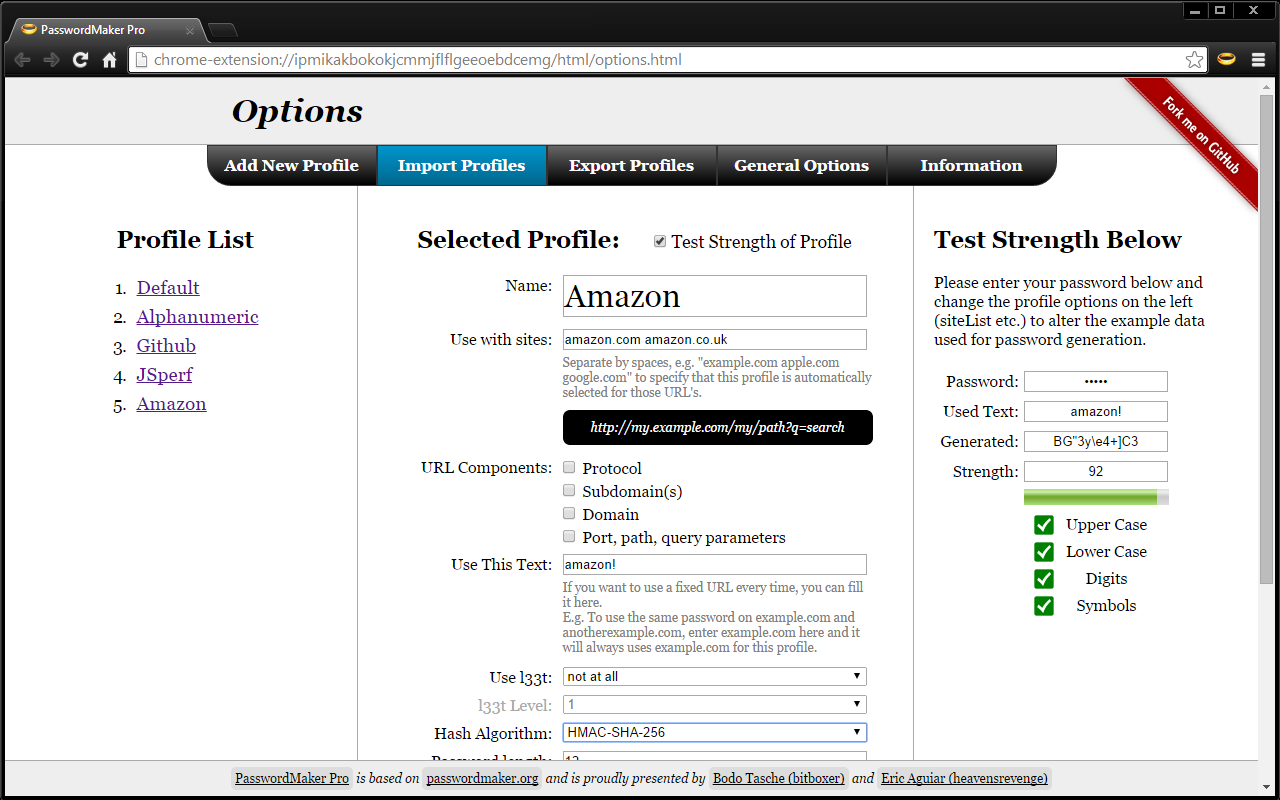Open the General Options tab

802,166
